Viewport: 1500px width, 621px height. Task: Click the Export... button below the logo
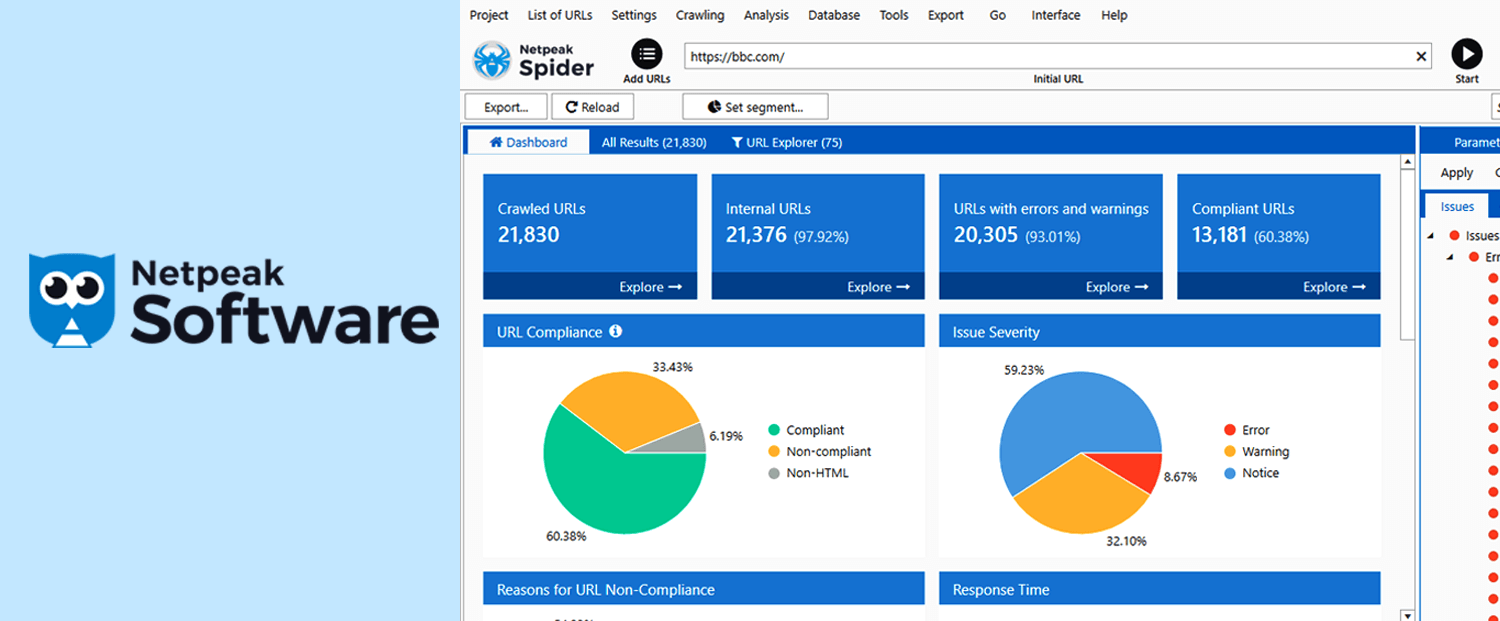coord(506,107)
